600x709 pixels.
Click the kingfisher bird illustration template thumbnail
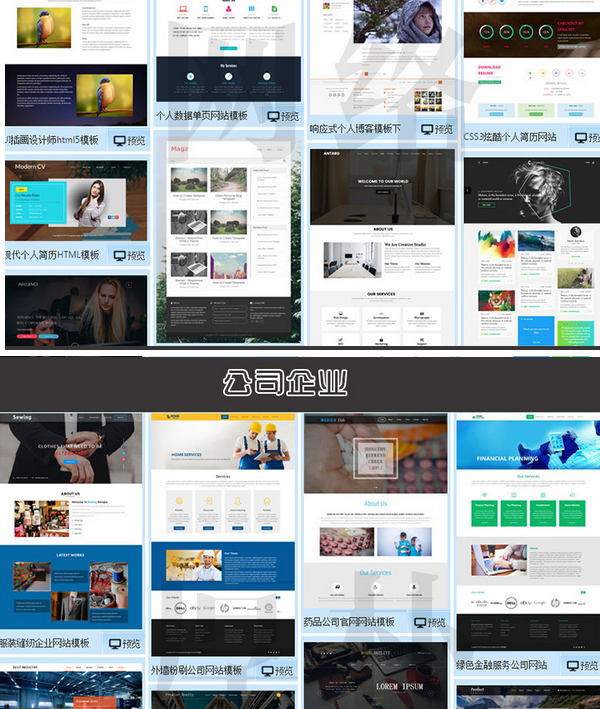75,60
